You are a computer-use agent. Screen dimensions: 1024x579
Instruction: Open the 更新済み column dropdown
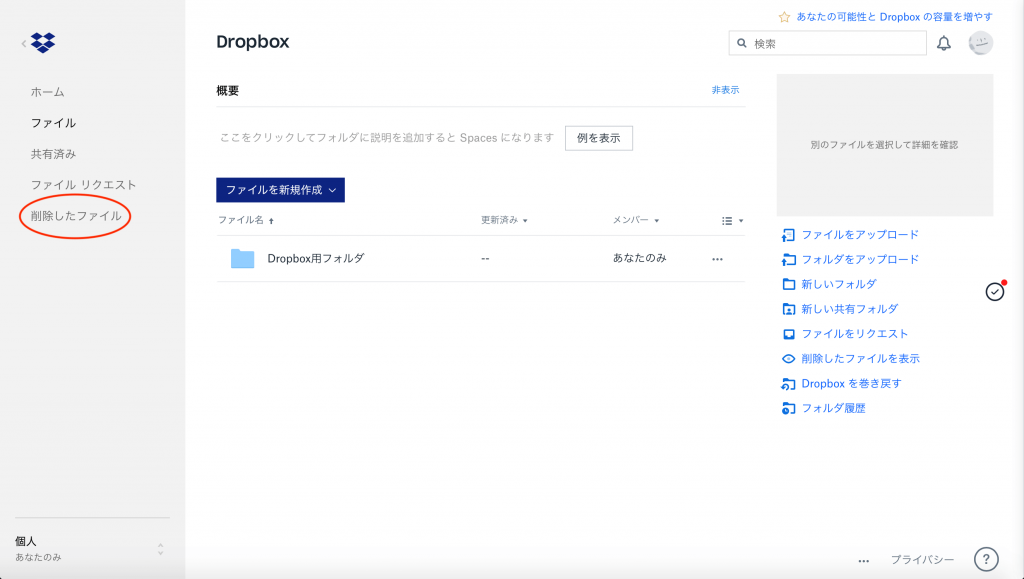coord(504,221)
